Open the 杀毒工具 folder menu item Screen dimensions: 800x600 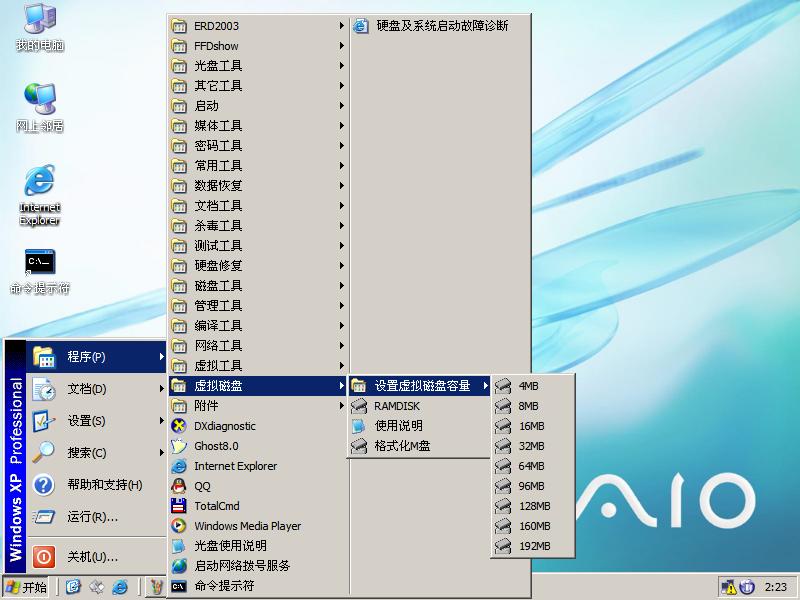[x=259, y=226]
